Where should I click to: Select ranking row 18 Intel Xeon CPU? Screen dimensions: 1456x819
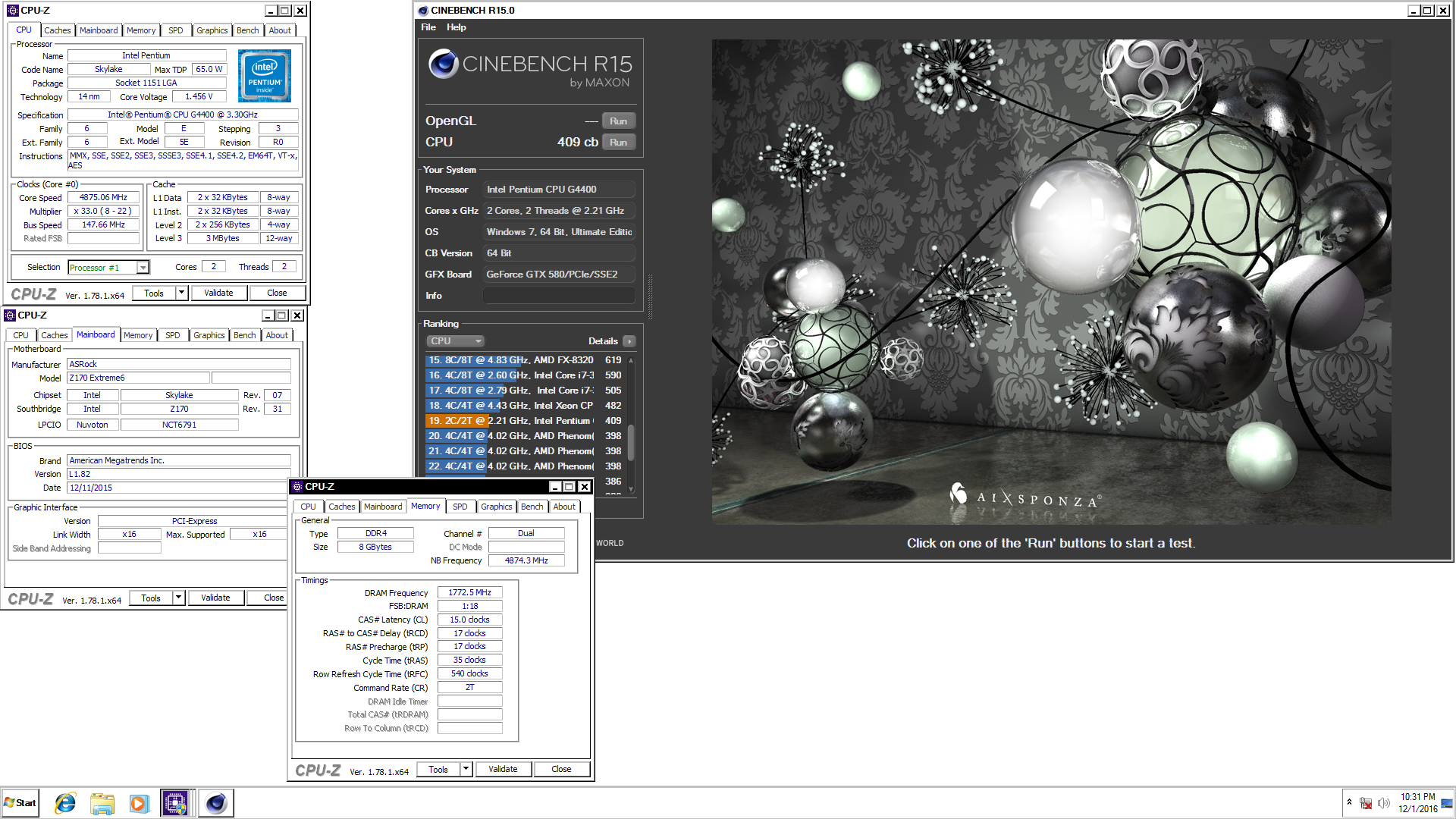click(524, 406)
